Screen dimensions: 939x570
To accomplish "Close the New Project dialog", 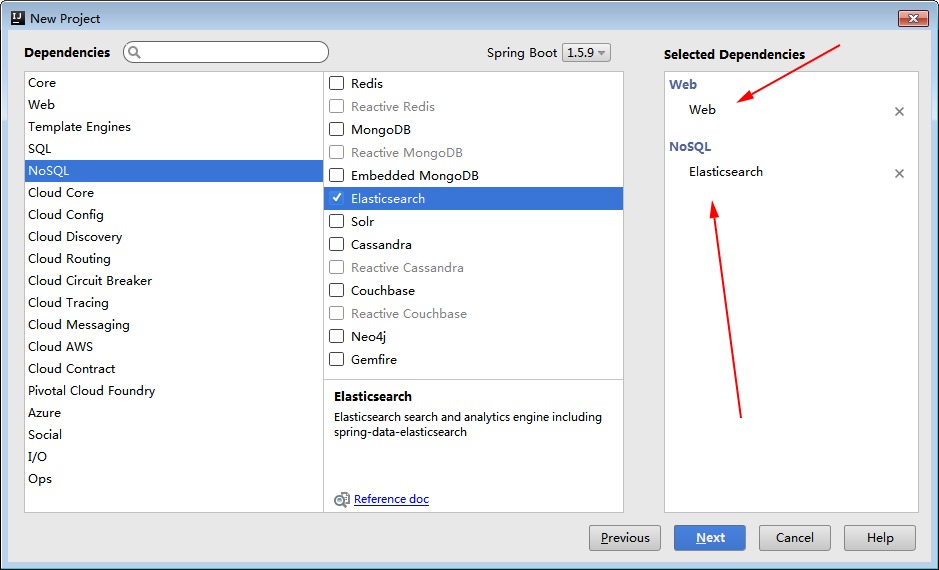I will (912, 18).
